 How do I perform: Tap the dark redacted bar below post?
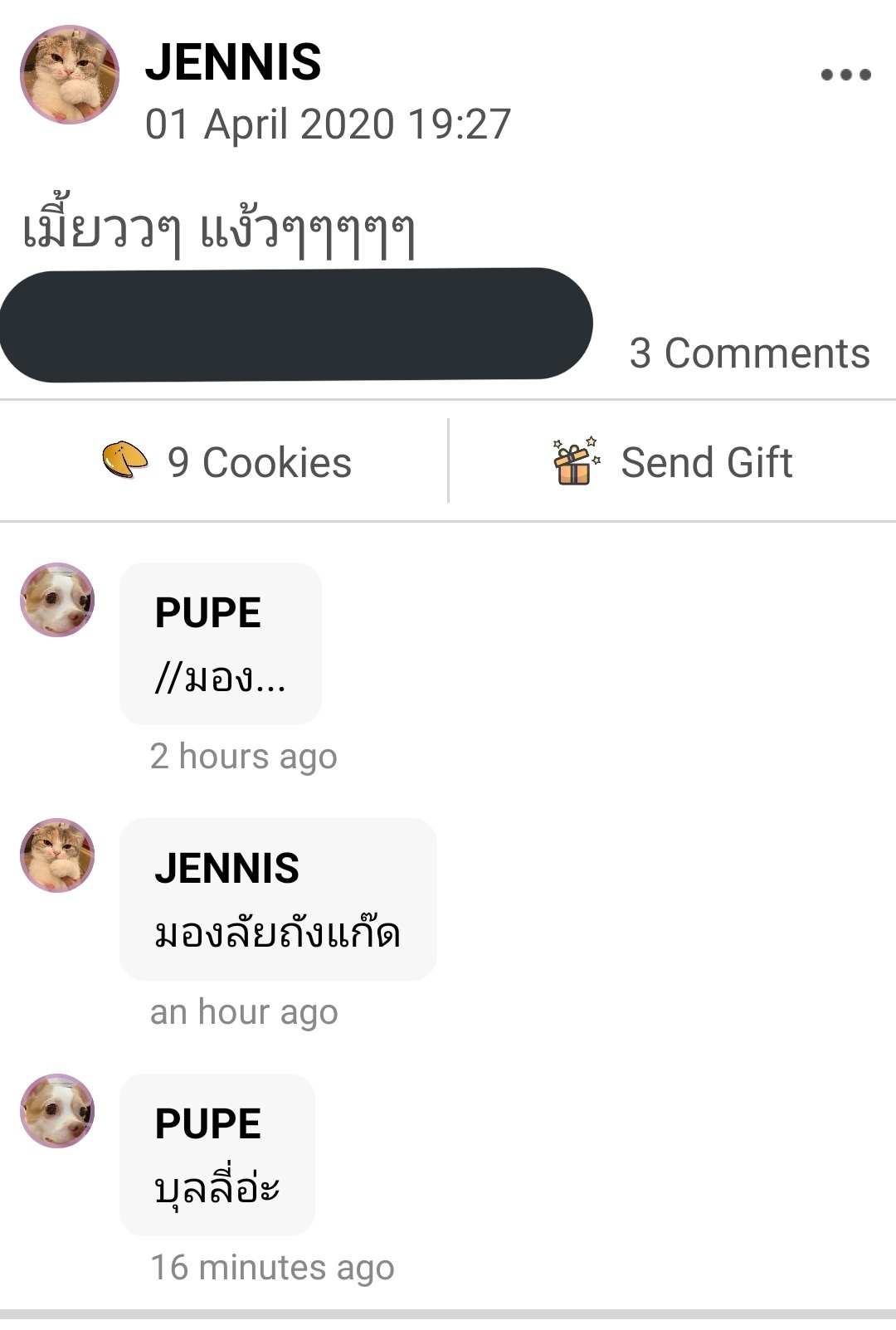pyautogui.click(x=296, y=324)
